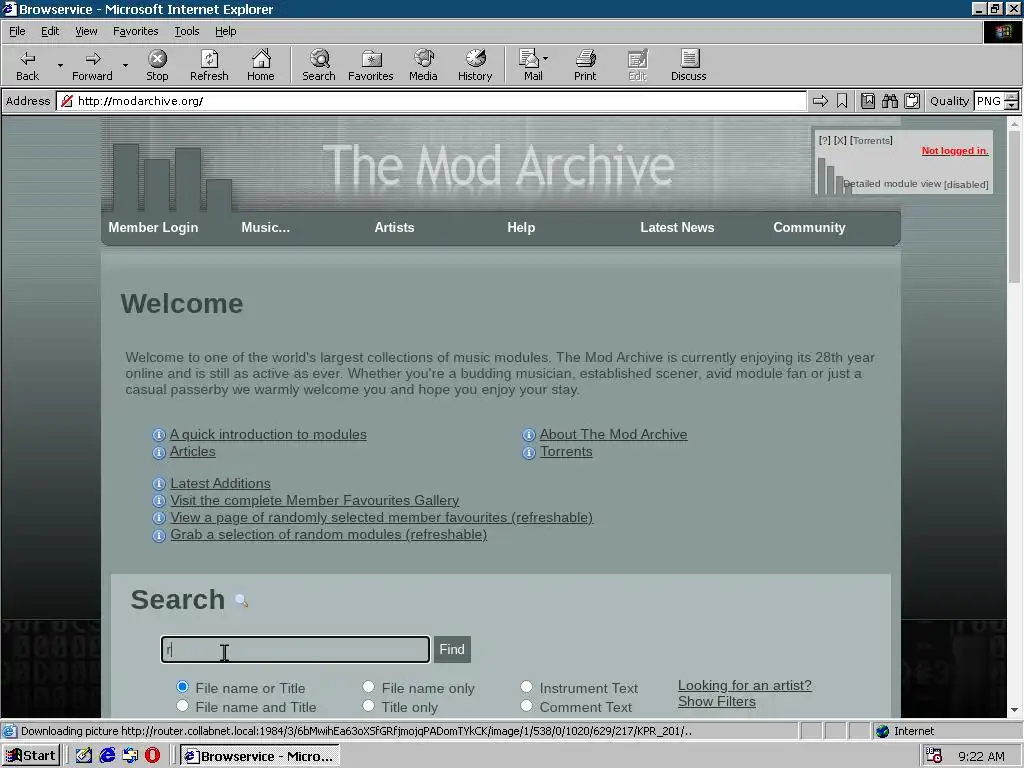Select the File name and Title radio
The image size is (1024, 768).
pos(182,706)
